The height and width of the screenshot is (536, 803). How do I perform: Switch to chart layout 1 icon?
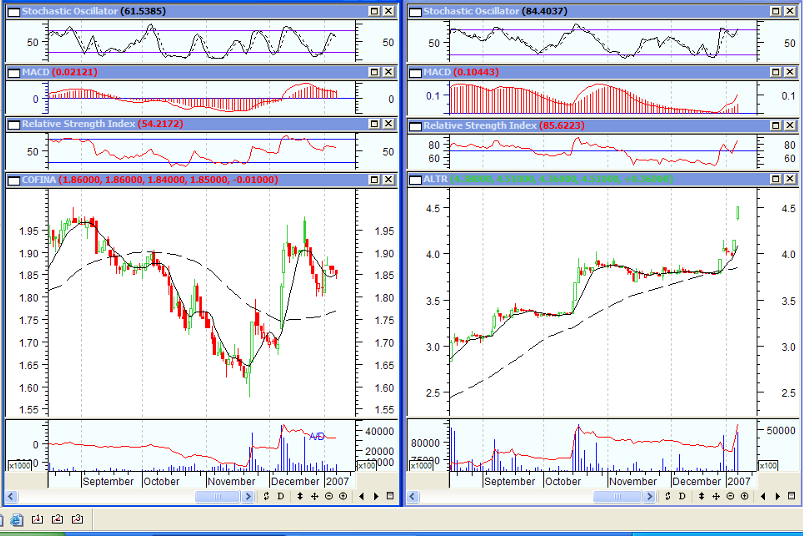pyautogui.click(x=37, y=520)
